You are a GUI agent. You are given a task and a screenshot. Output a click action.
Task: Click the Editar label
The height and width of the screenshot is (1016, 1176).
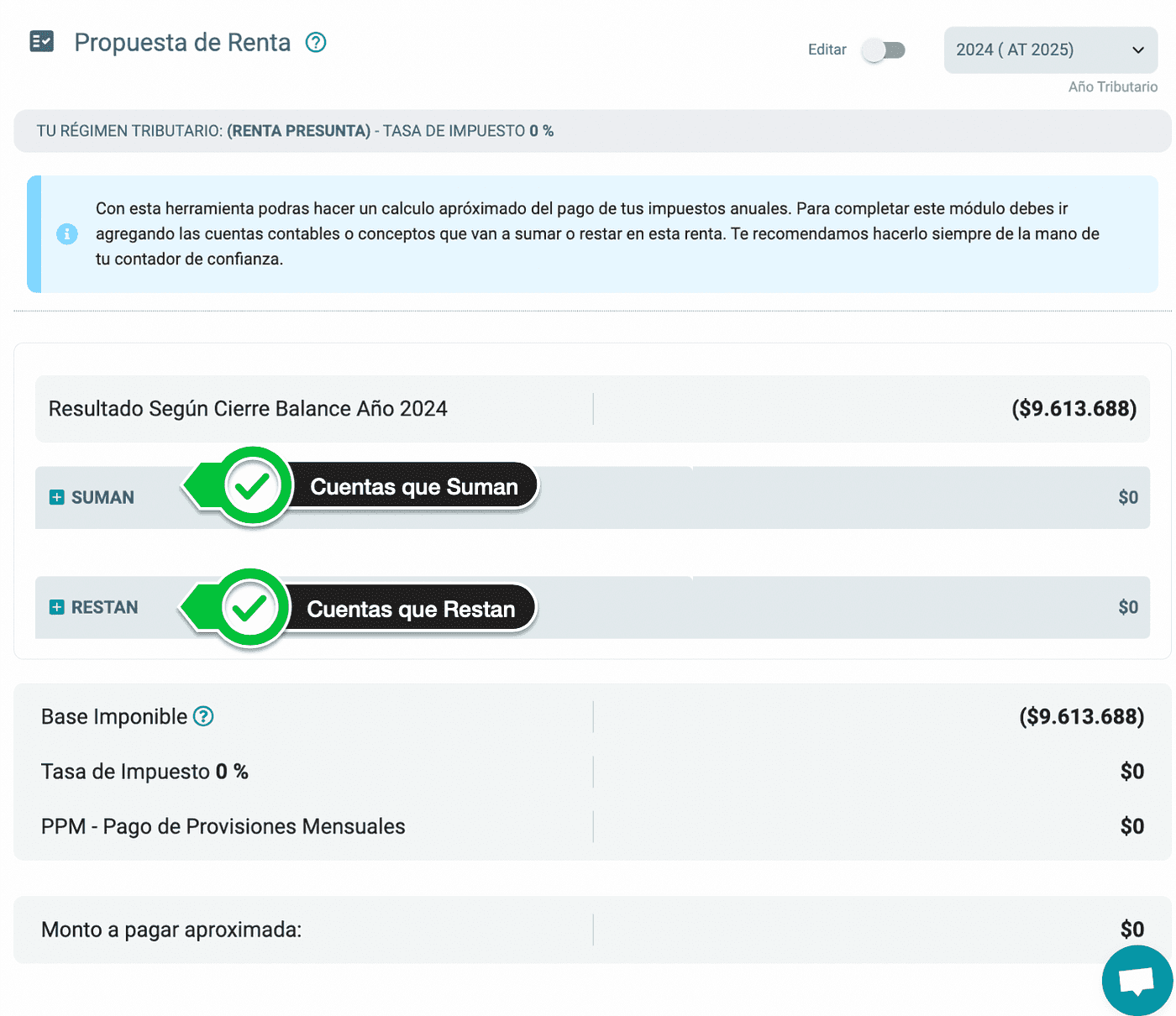pyautogui.click(x=827, y=50)
